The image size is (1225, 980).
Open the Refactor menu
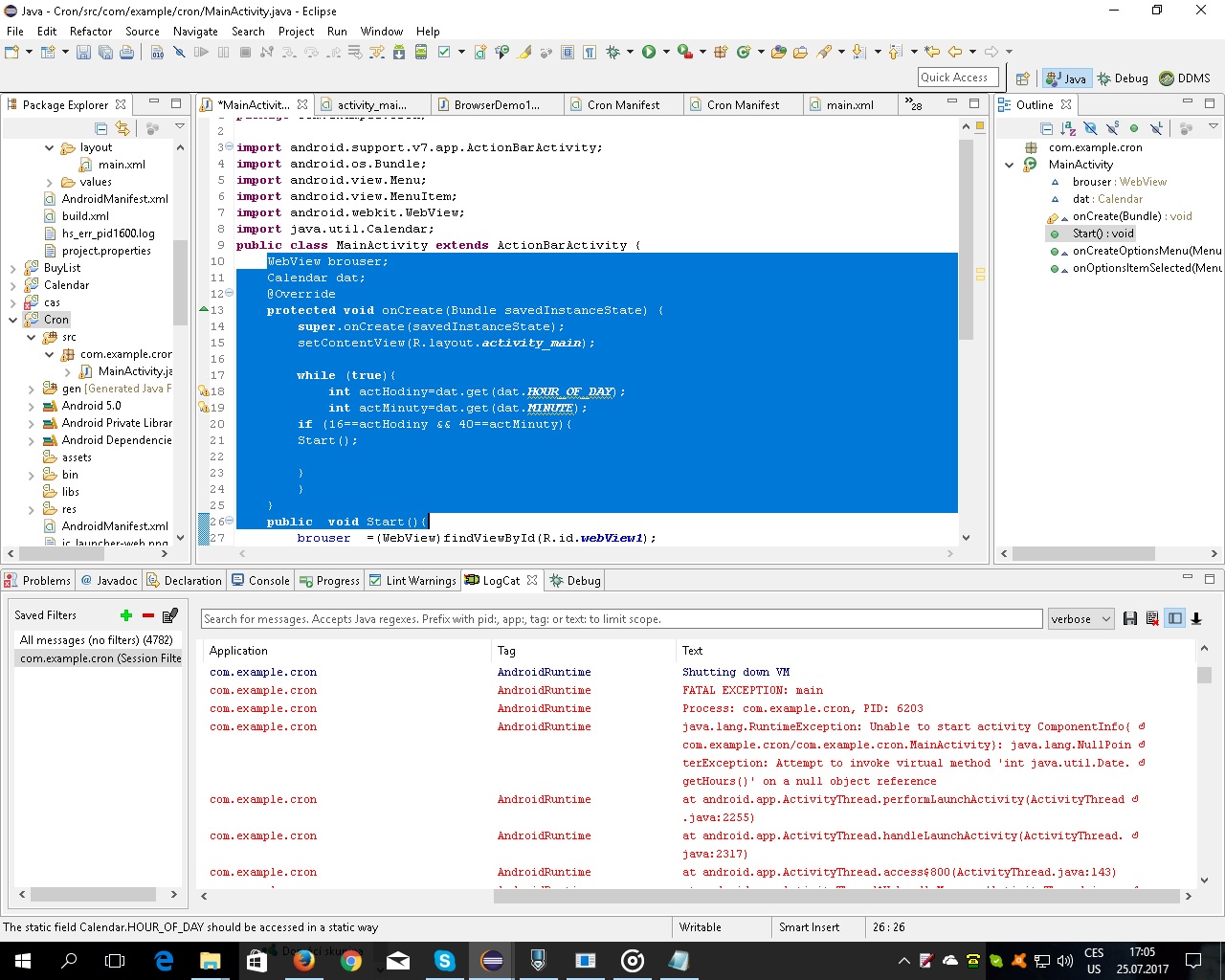point(90,31)
